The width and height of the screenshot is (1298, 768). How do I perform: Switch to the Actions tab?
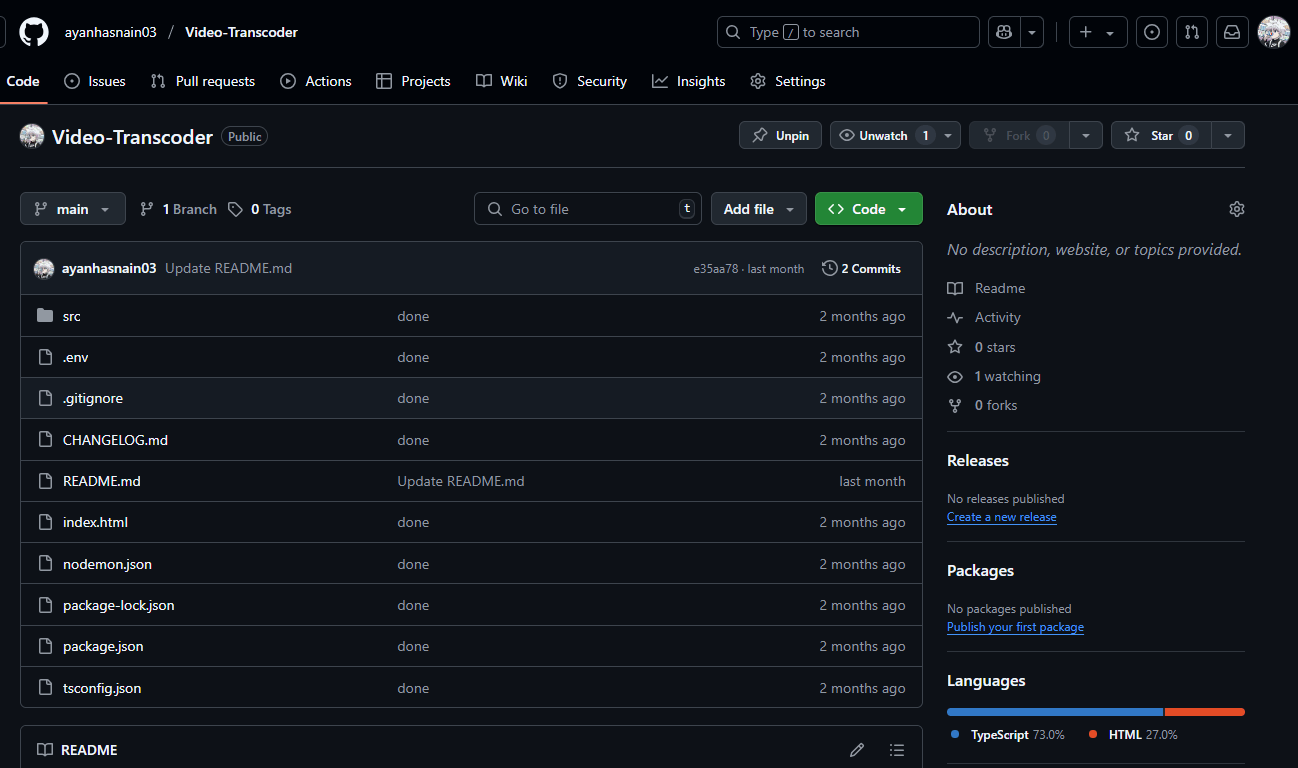[x=316, y=81]
